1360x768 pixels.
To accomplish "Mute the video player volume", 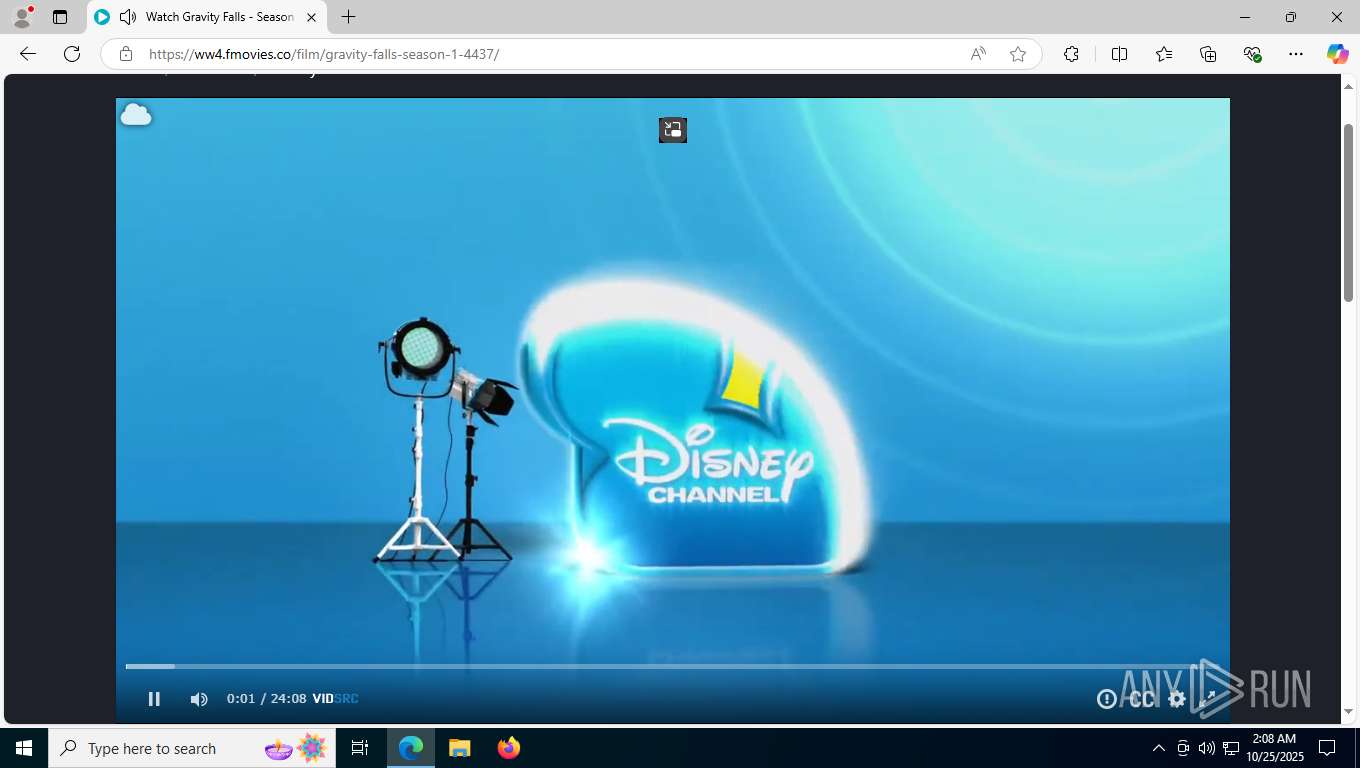I will (199, 699).
